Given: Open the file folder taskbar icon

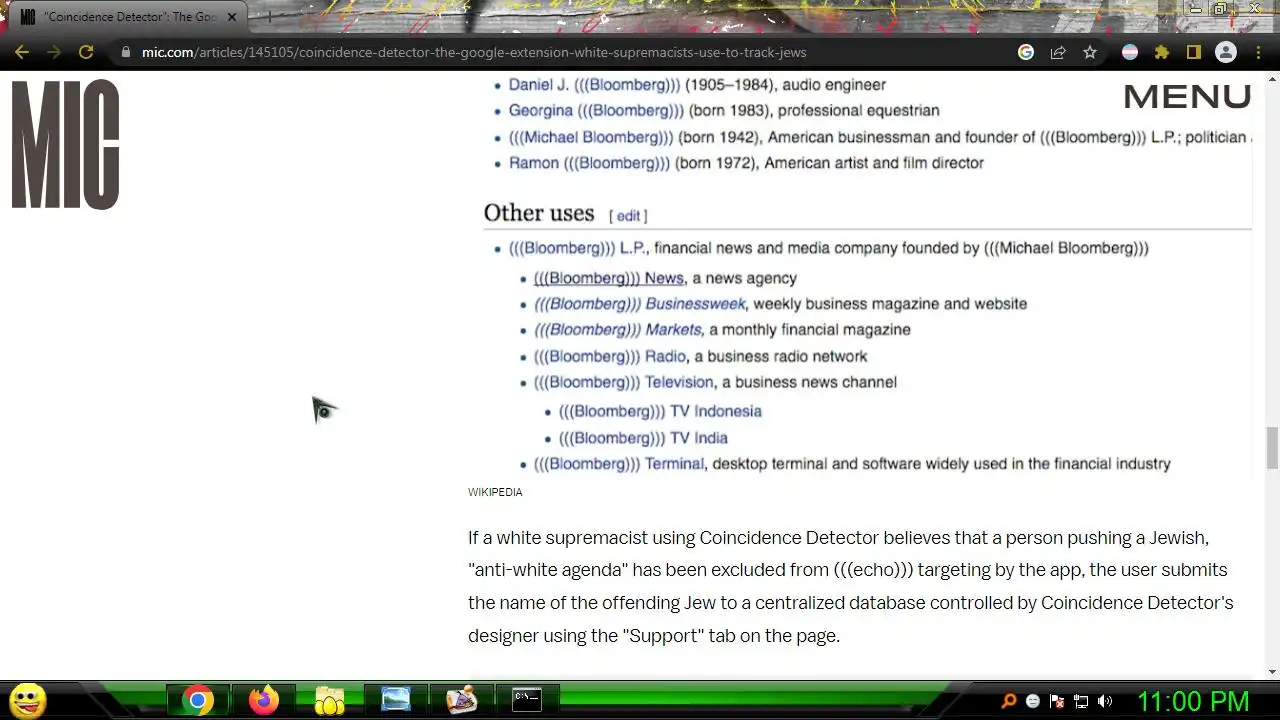Looking at the screenshot, I should [330, 700].
